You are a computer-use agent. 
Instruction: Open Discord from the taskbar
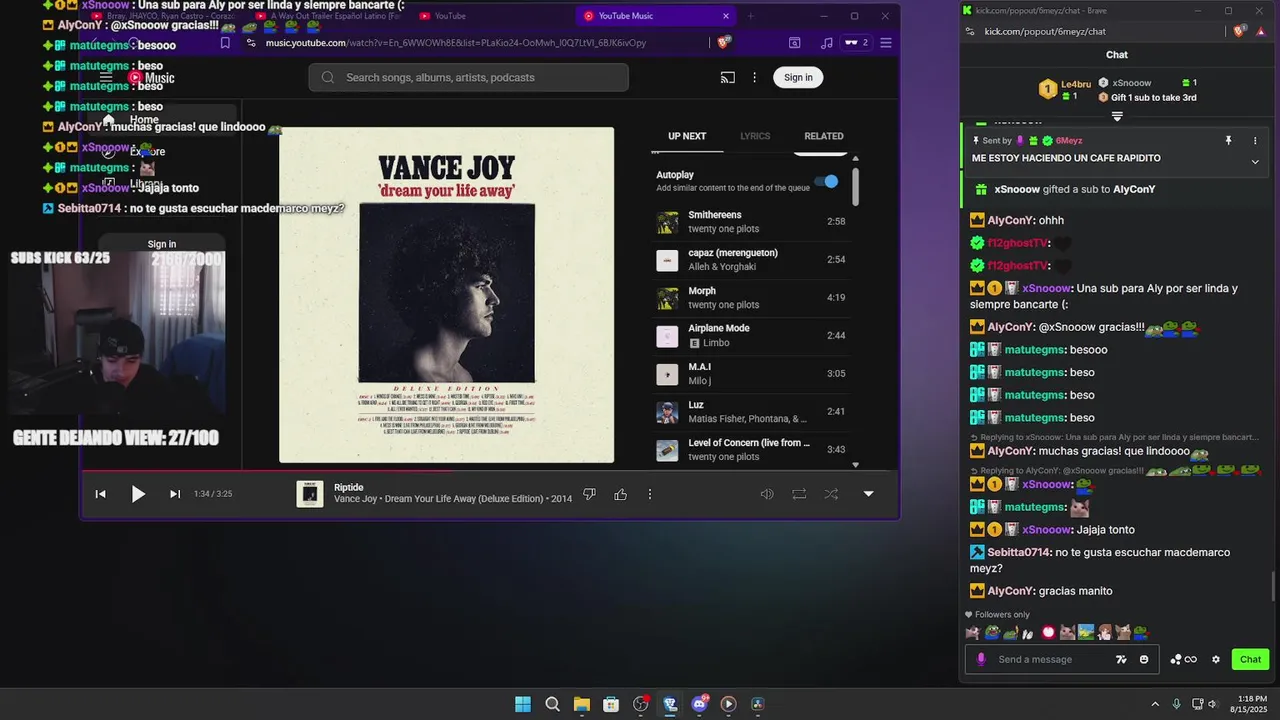[699, 704]
